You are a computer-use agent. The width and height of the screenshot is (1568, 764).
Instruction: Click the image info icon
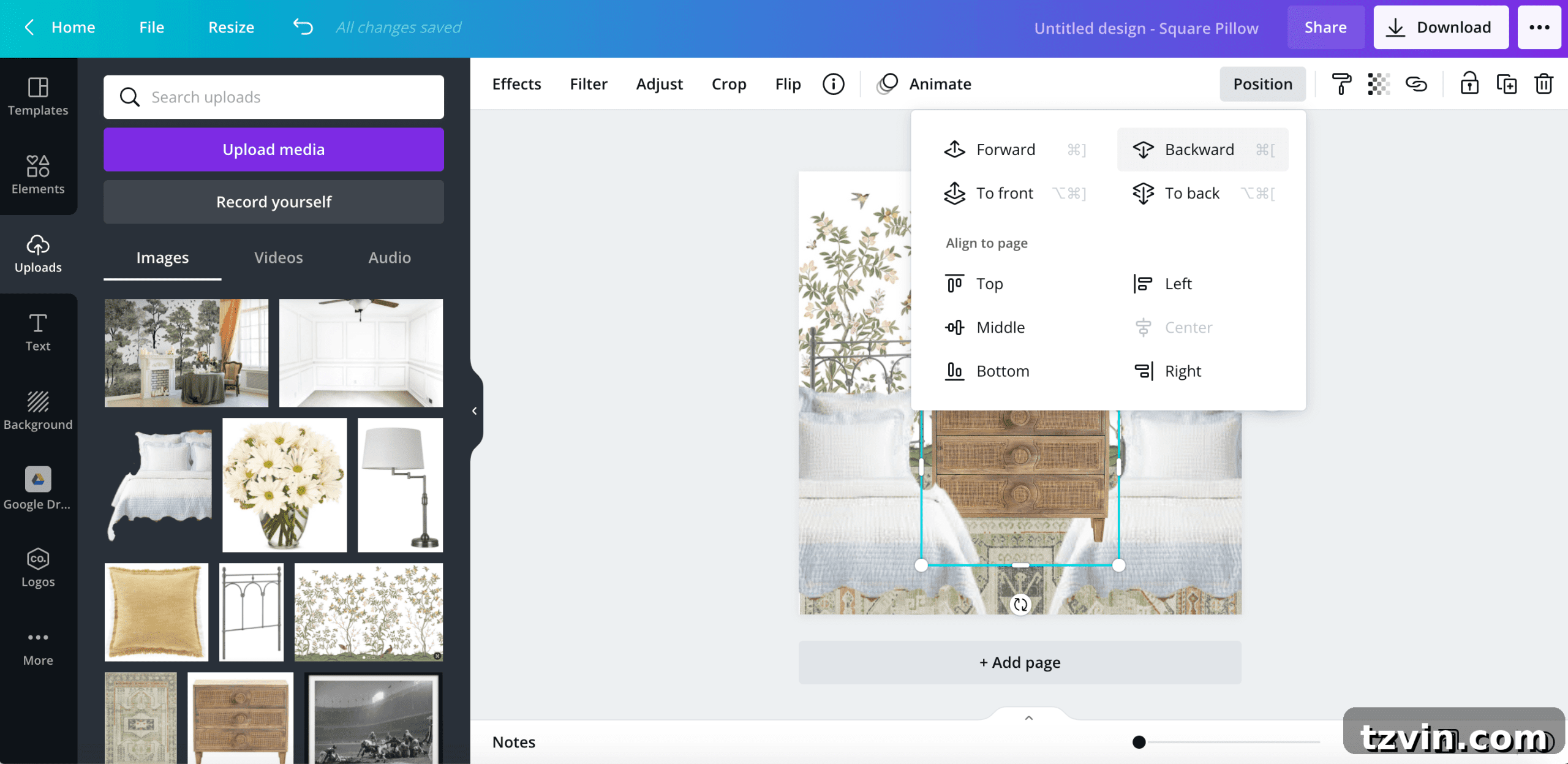pyautogui.click(x=833, y=84)
